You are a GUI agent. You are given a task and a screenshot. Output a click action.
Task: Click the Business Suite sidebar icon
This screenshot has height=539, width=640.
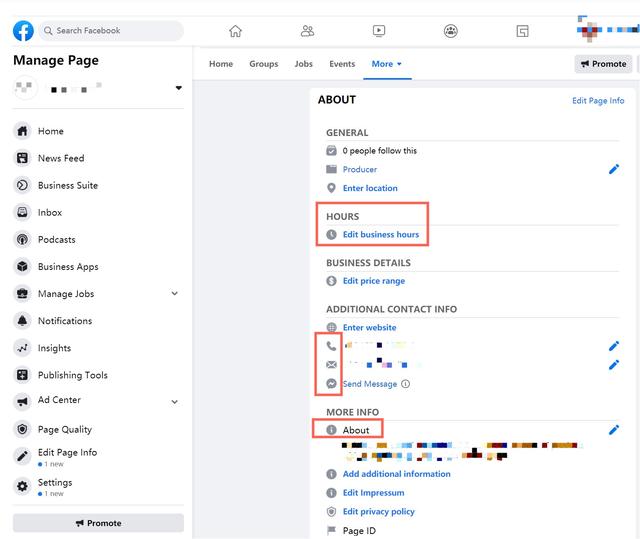coord(22,185)
